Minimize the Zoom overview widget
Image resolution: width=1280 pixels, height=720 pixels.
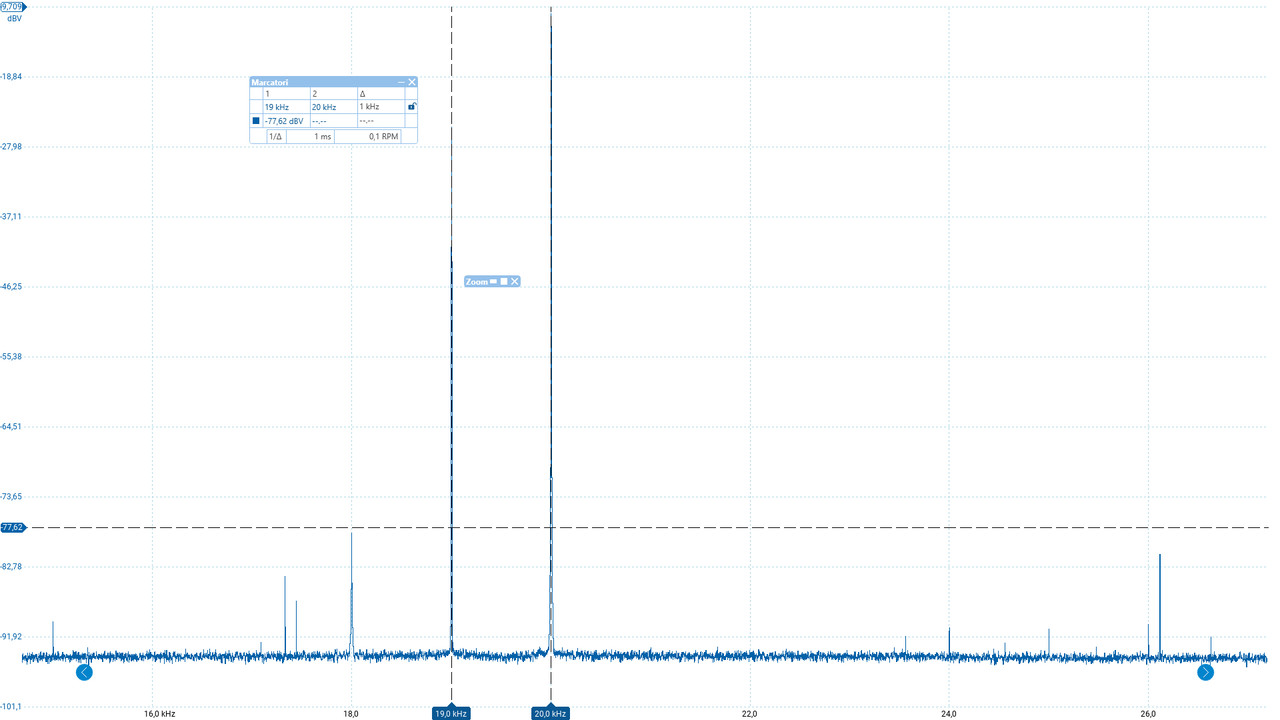click(494, 282)
